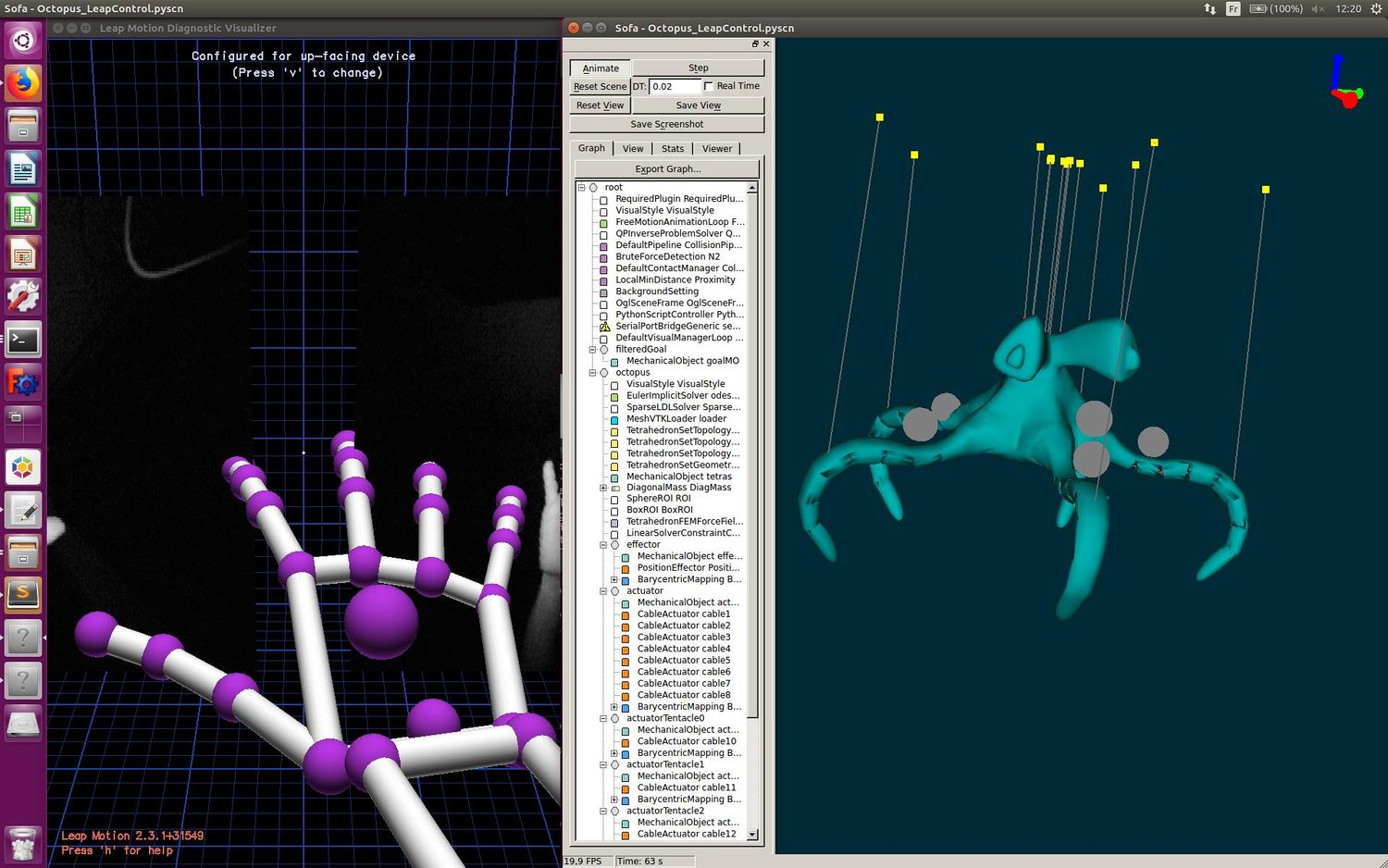
Task: Click the Save Screenshot button
Action: click(x=667, y=124)
